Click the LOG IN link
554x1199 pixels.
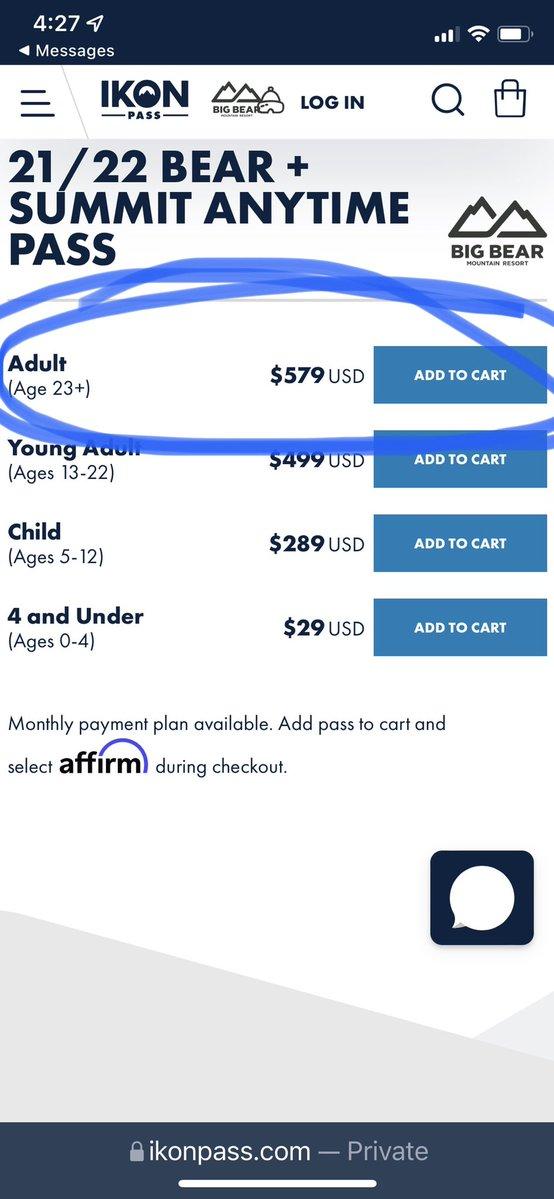pos(332,102)
